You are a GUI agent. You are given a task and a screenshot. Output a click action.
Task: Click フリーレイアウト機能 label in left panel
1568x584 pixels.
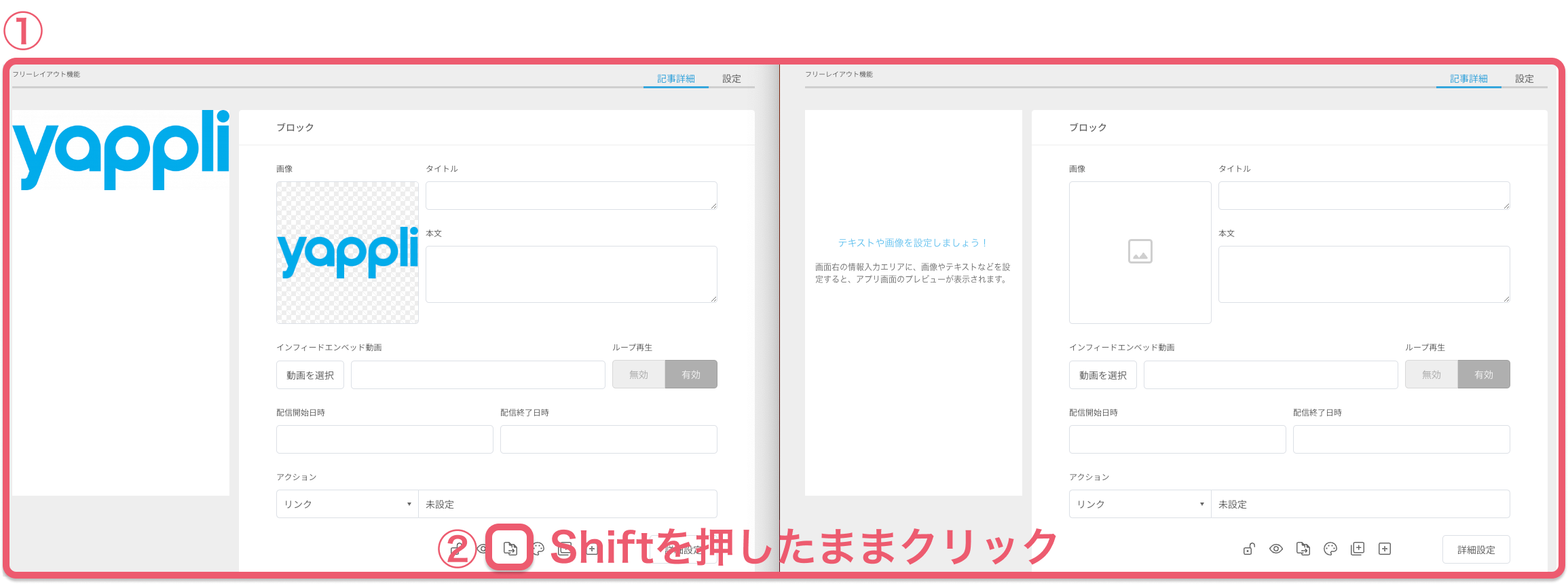click(x=46, y=74)
